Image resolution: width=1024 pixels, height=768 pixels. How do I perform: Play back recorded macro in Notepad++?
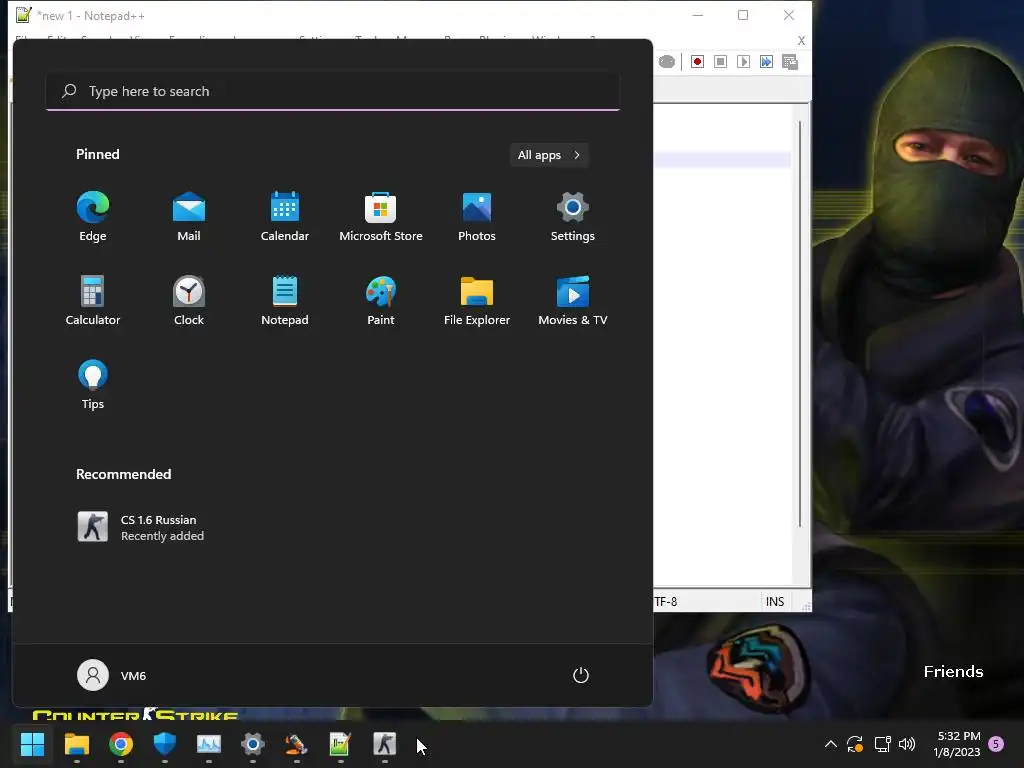743,62
